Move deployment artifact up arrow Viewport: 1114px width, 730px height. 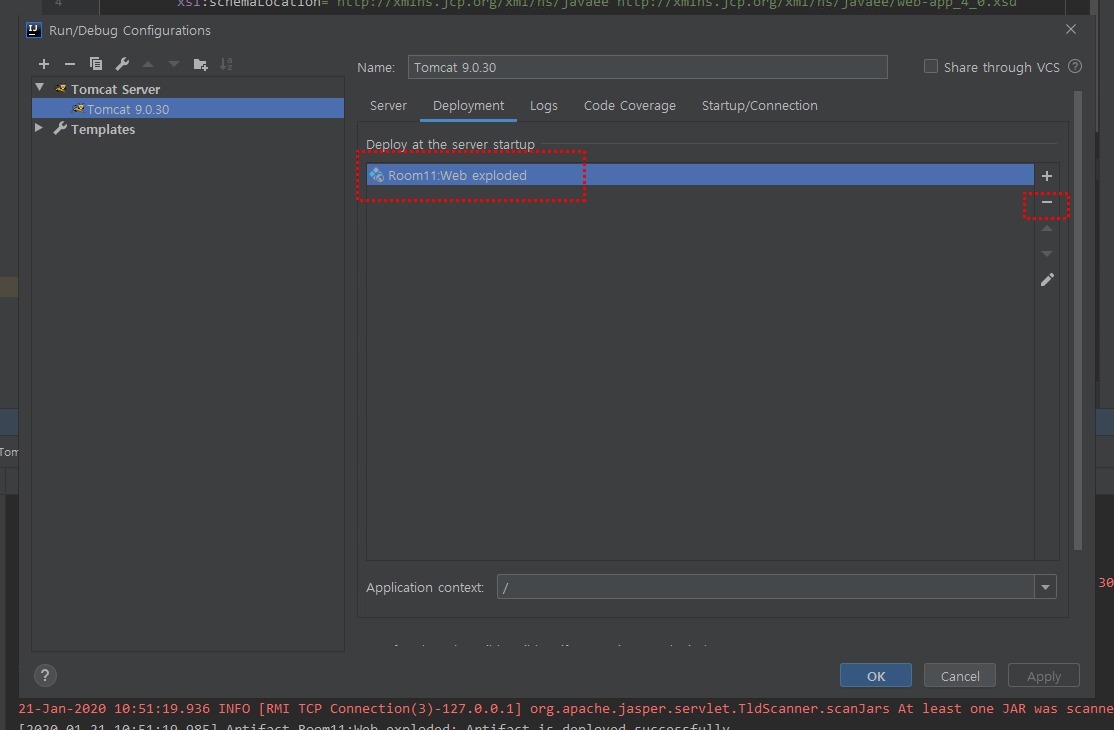pyautogui.click(x=1047, y=229)
